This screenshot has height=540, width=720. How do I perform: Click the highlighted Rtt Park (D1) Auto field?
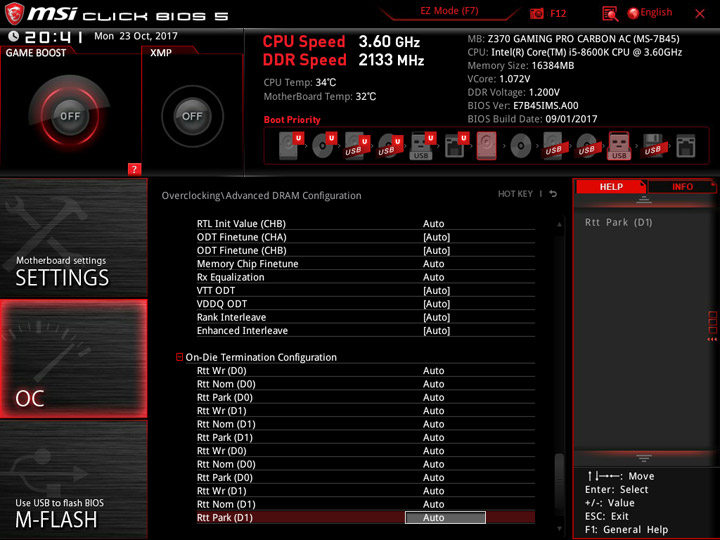tap(445, 518)
